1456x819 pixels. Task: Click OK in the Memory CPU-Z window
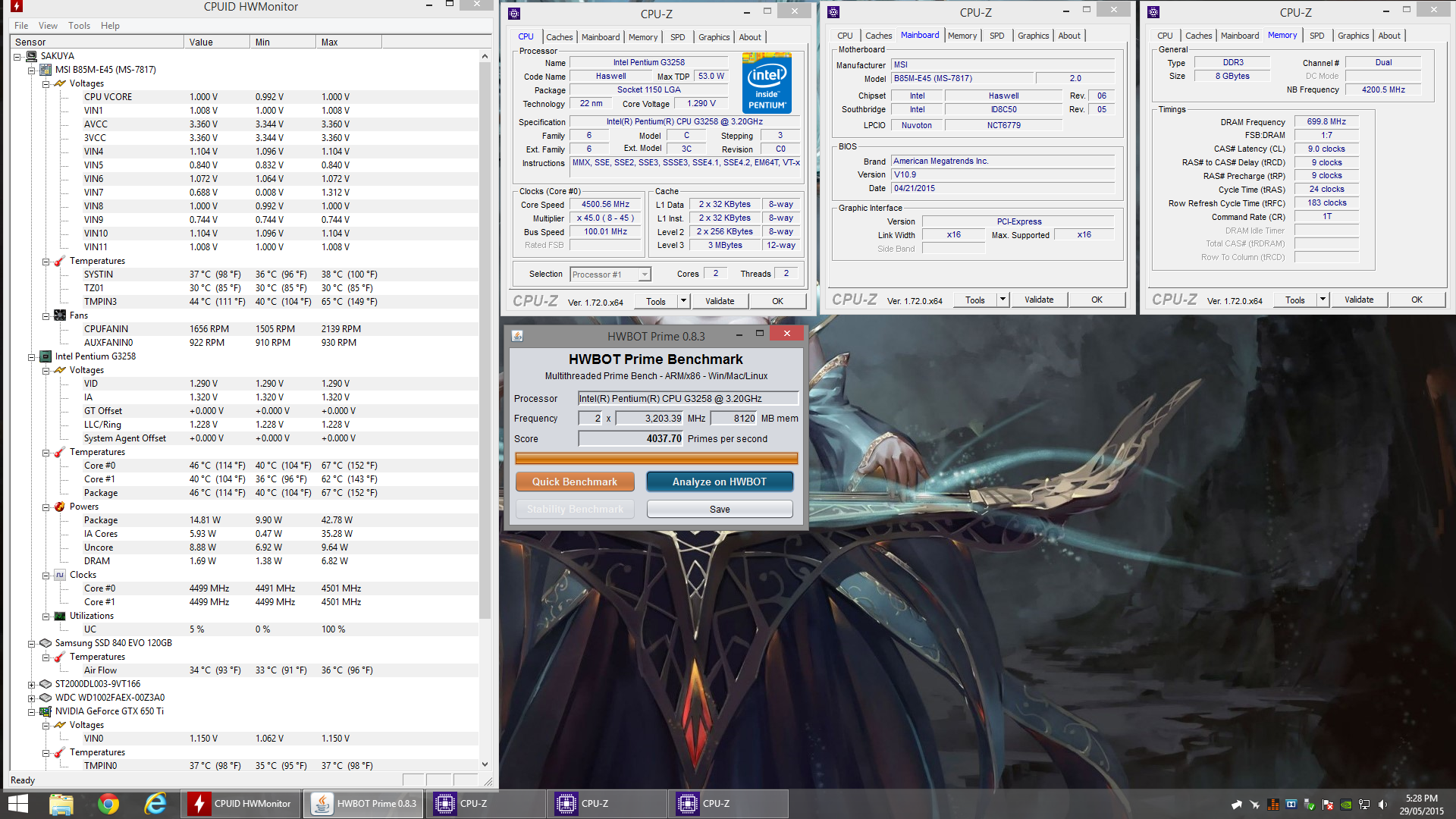[1417, 300]
